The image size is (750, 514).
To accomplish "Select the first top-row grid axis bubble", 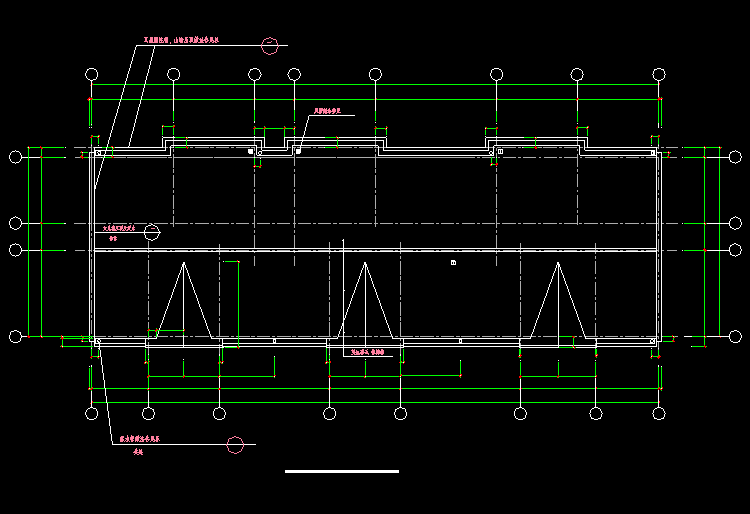I will [91, 75].
